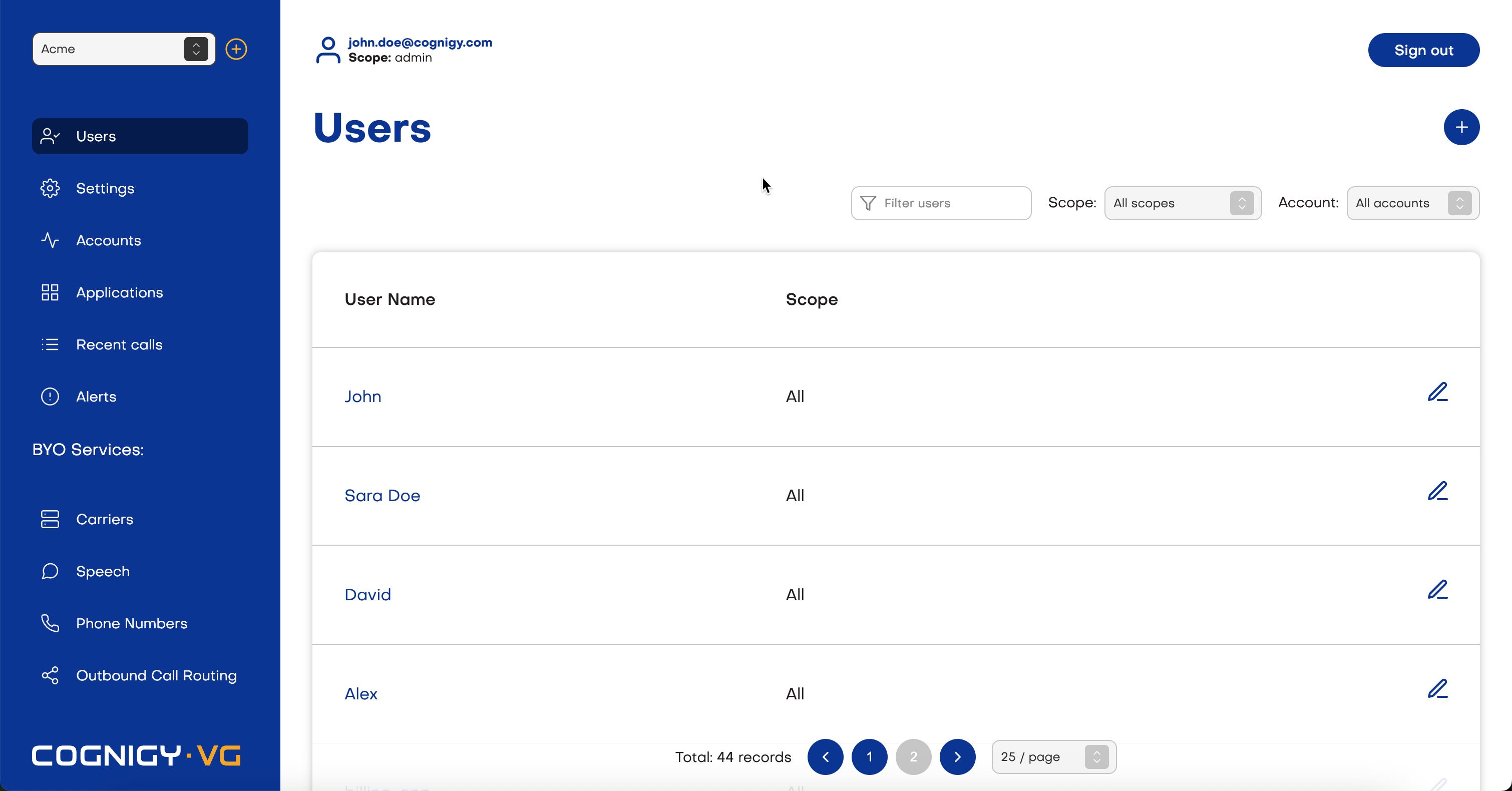Image resolution: width=1512 pixels, height=791 pixels.
Task: Click the edit pencil icon for John
Action: point(1437,392)
